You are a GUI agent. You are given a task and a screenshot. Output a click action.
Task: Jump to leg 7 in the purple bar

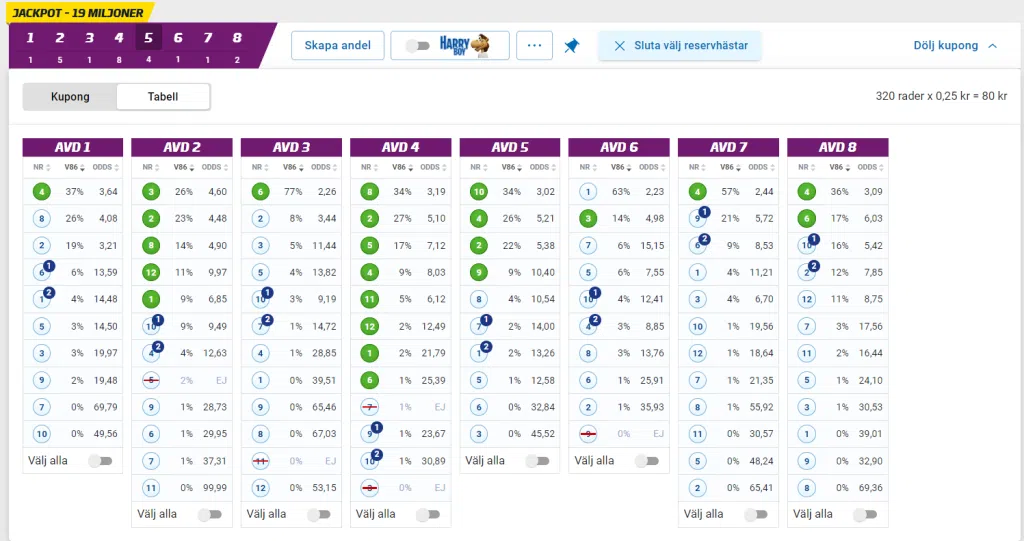[x=207, y=39]
